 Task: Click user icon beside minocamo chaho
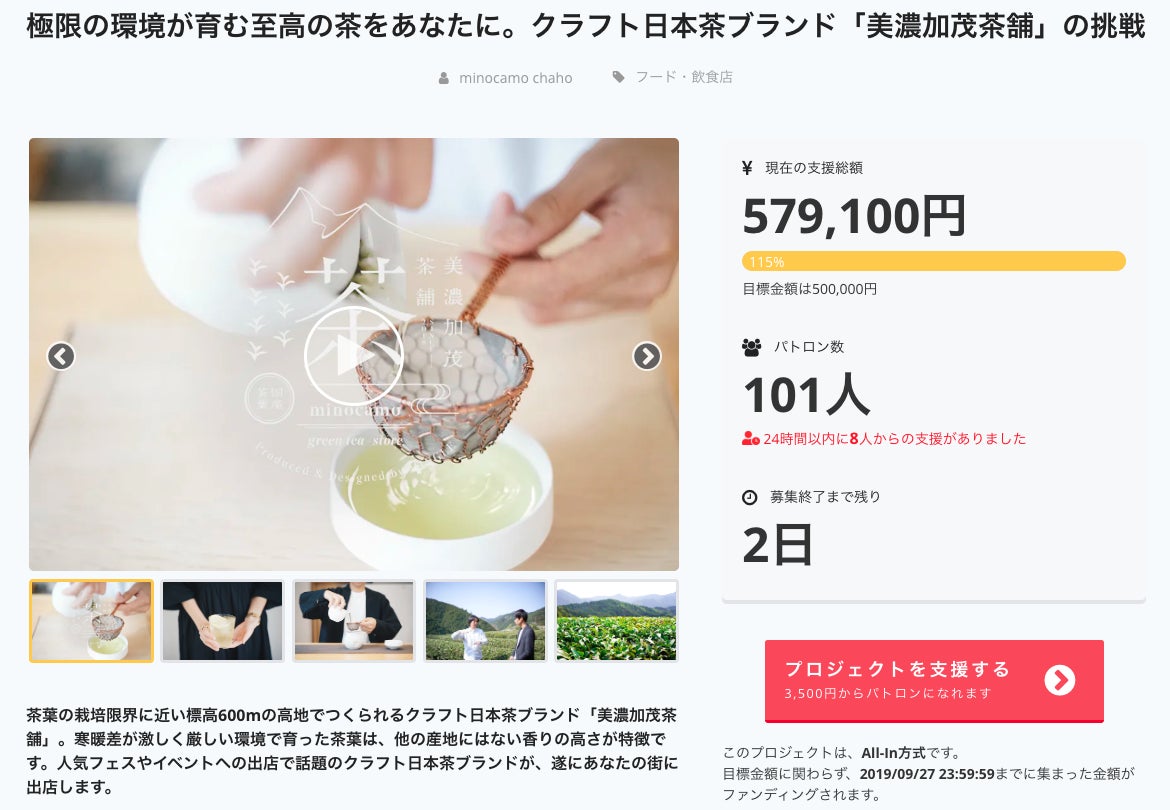pos(443,78)
